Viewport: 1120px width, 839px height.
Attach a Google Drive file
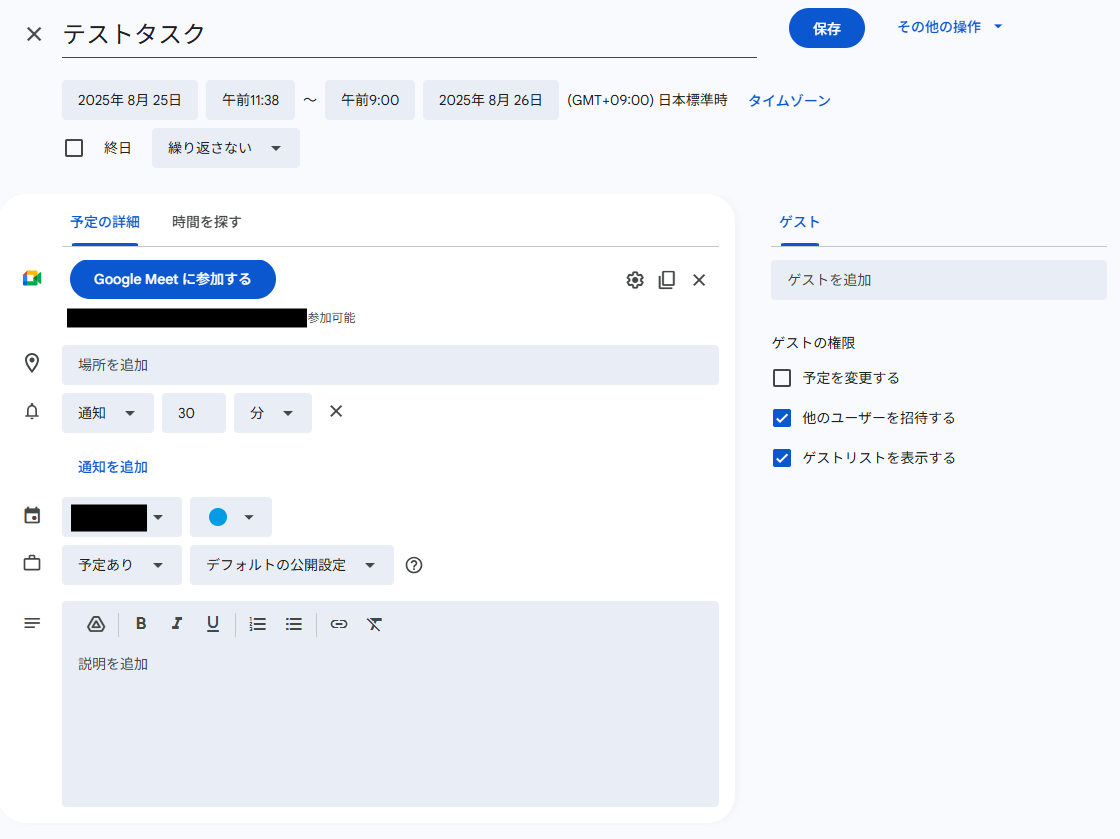click(96, 624)
